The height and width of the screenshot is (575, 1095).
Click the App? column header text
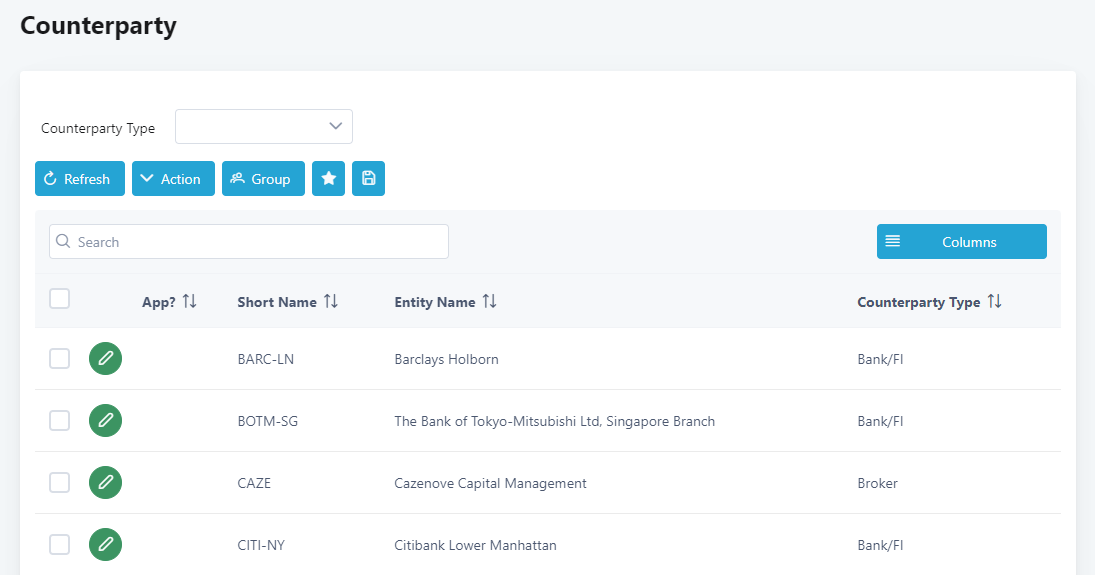tap(159, 302)
